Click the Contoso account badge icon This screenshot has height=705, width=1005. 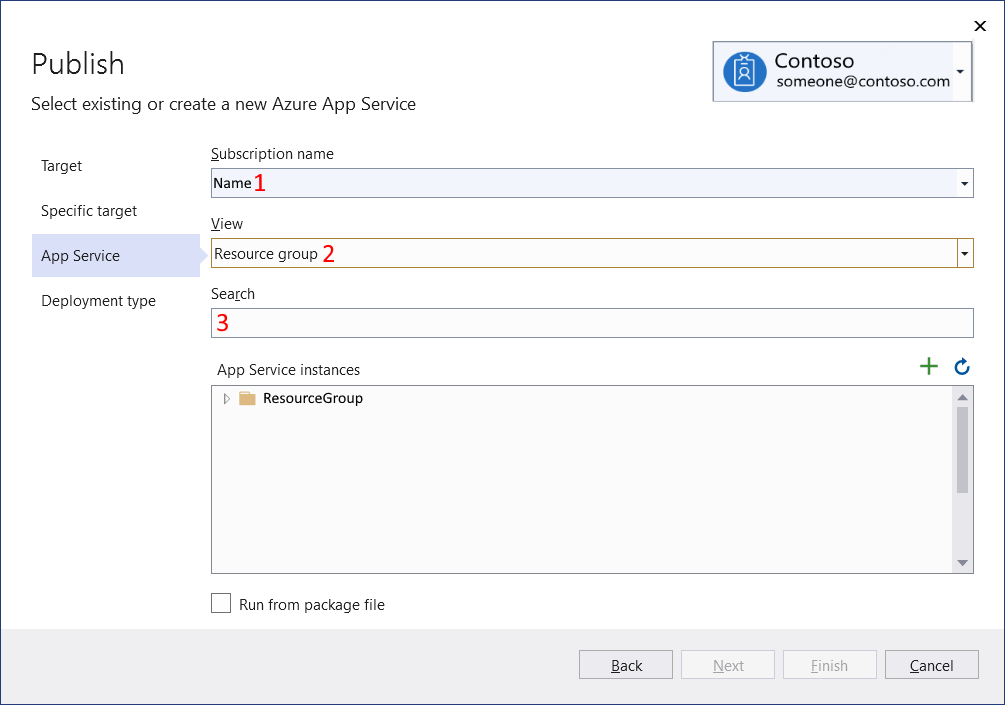point(743,71)
